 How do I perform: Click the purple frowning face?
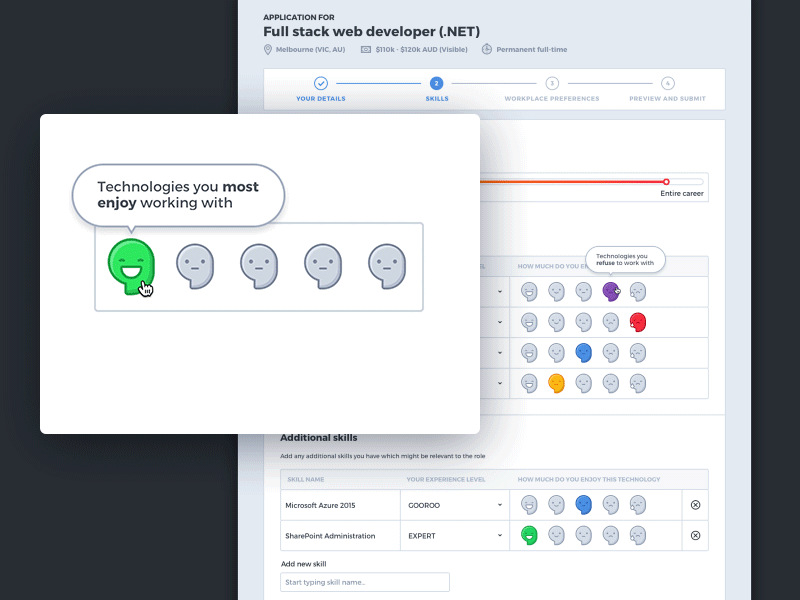(611, 292)
